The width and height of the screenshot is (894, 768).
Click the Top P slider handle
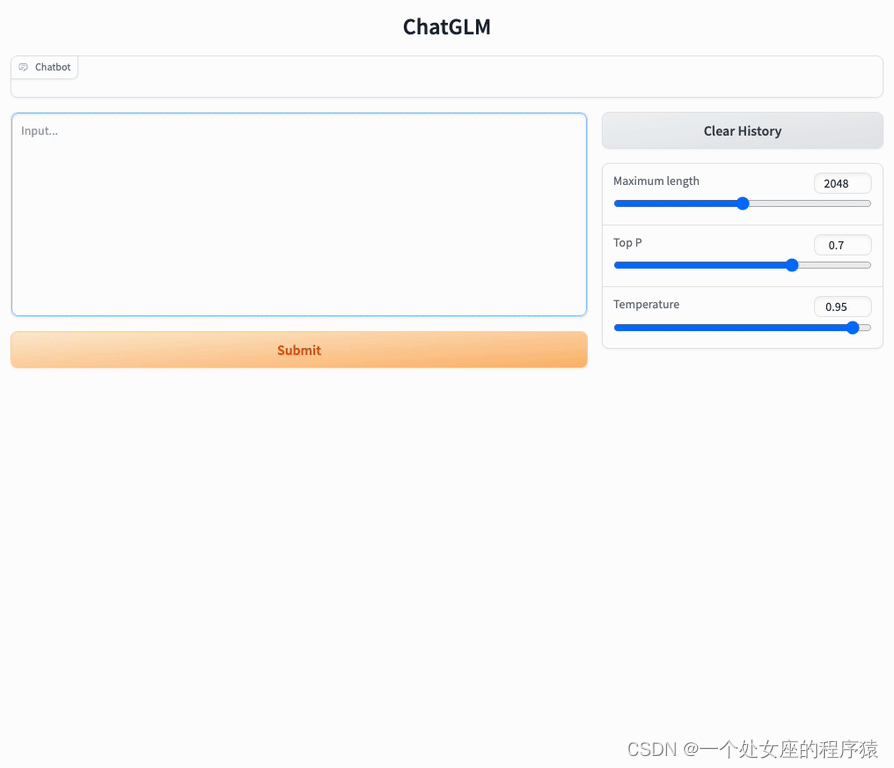(791, 265)
